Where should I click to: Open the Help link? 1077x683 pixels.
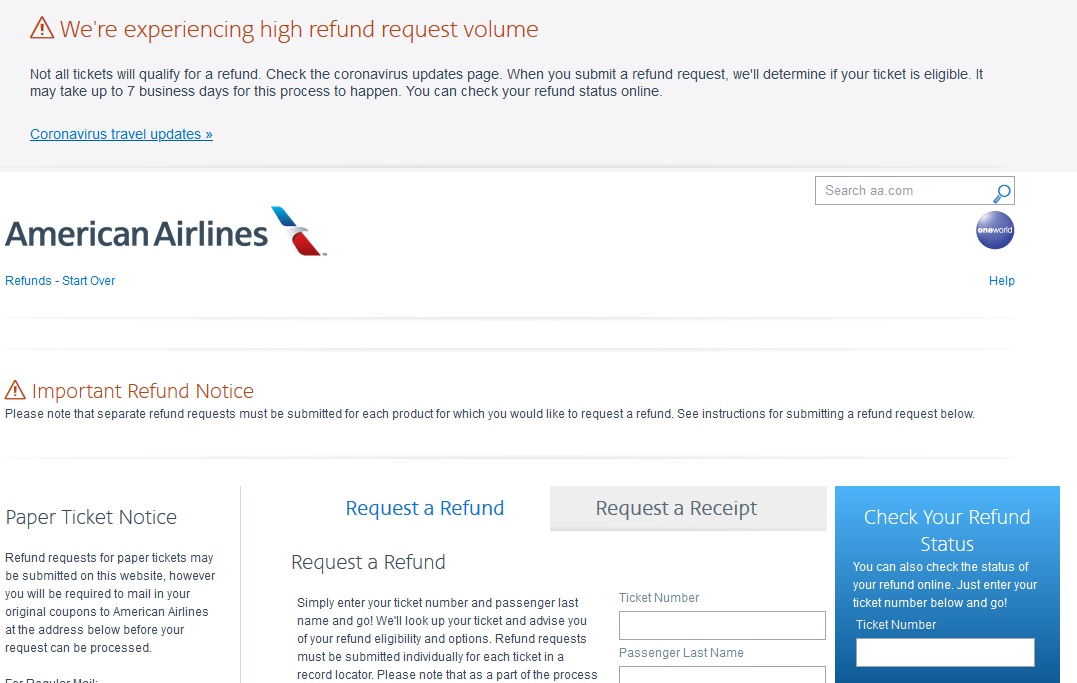coord(1001,280)
